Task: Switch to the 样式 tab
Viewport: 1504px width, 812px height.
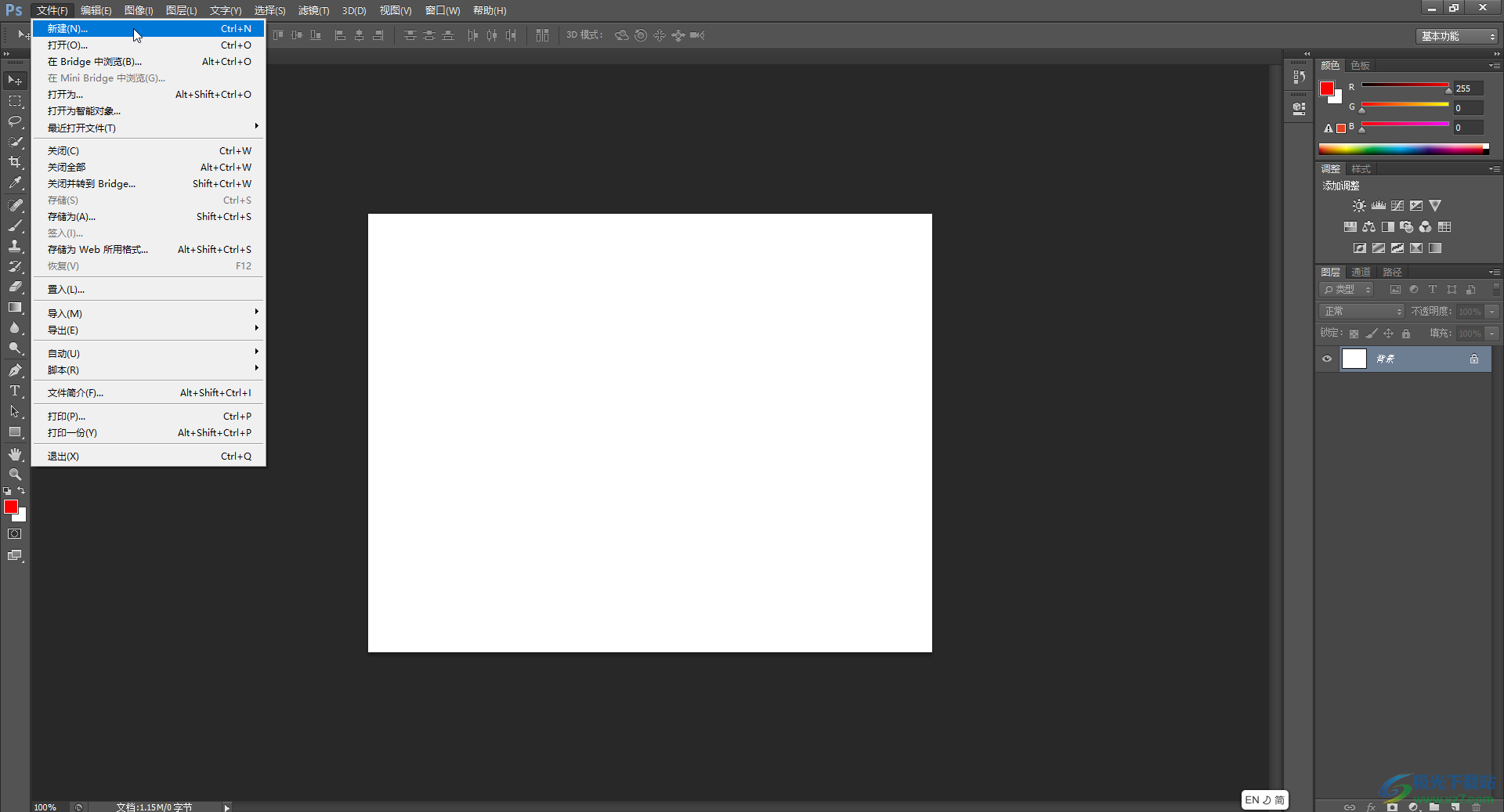Action: coord(1361,169)
